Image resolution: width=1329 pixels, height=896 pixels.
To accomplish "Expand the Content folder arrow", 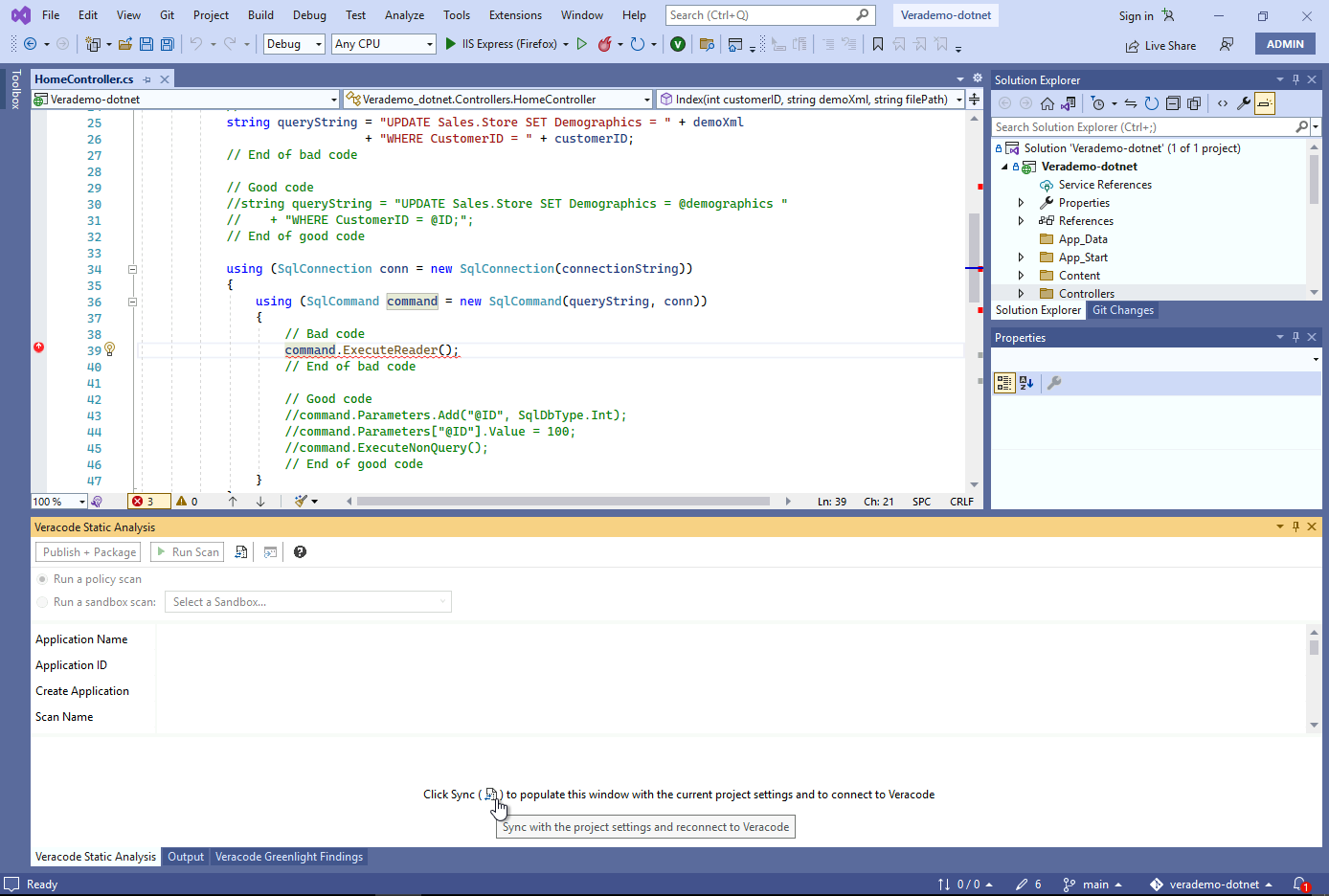I will (1021, 276).
